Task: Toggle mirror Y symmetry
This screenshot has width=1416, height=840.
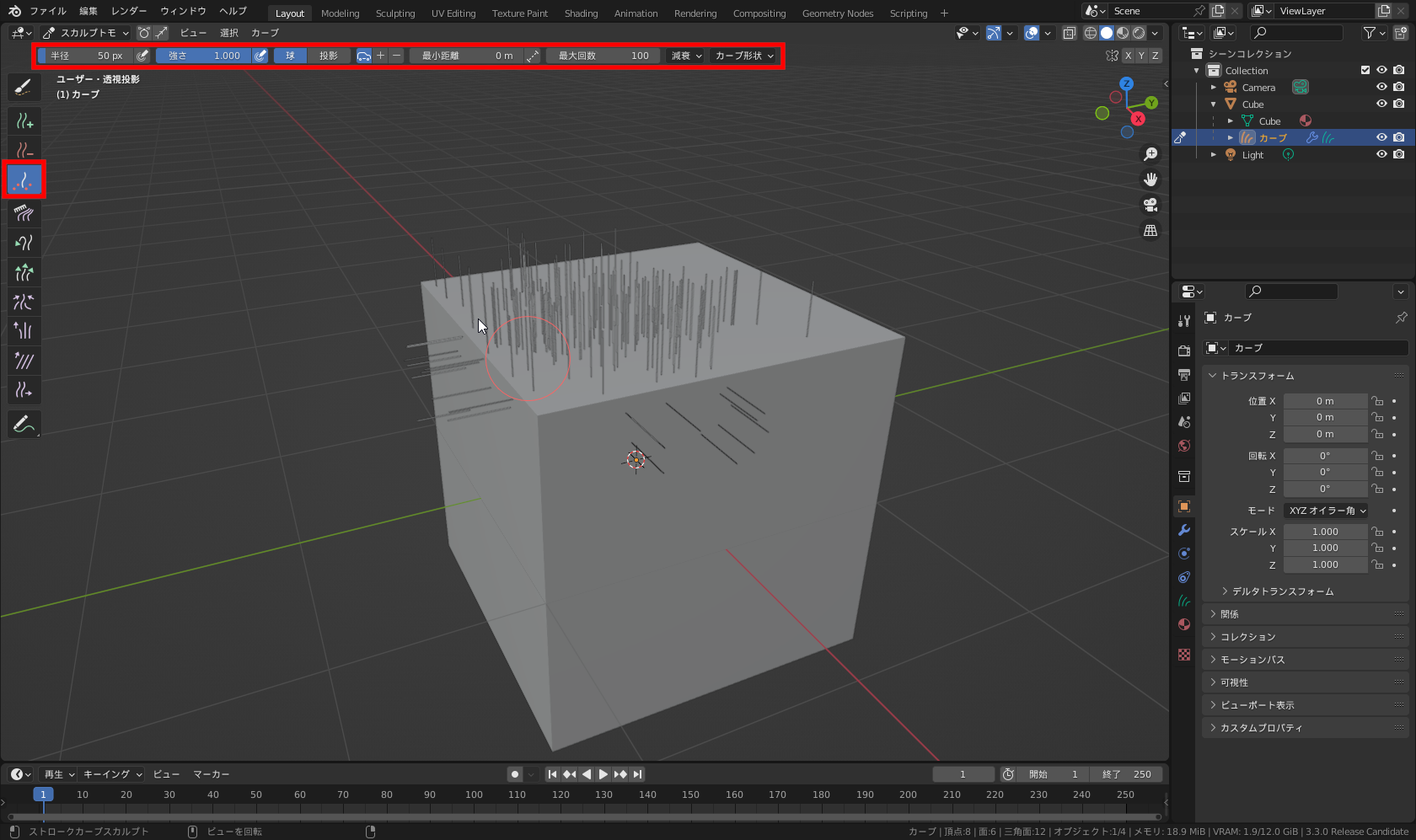Action: pyautogui.click(x=1142, y=56)
